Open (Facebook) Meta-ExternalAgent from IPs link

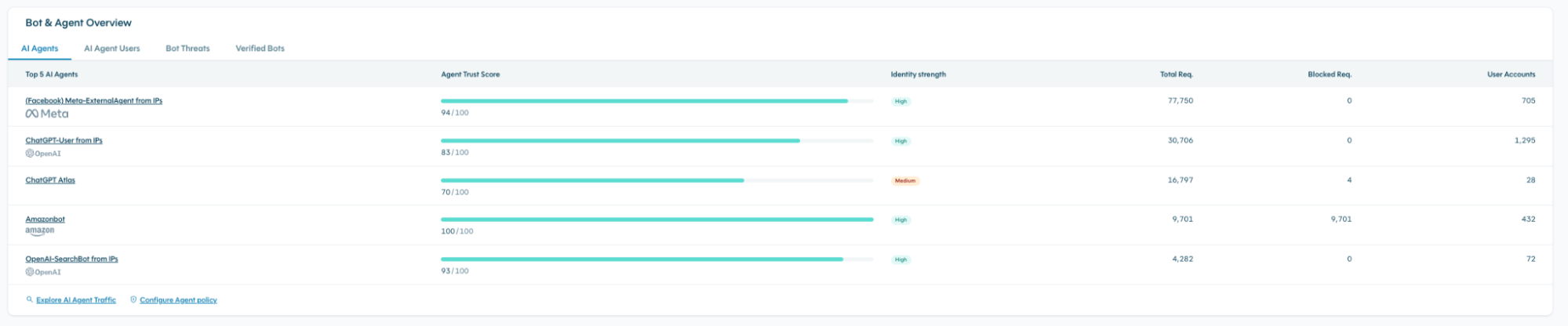[93, 101]
